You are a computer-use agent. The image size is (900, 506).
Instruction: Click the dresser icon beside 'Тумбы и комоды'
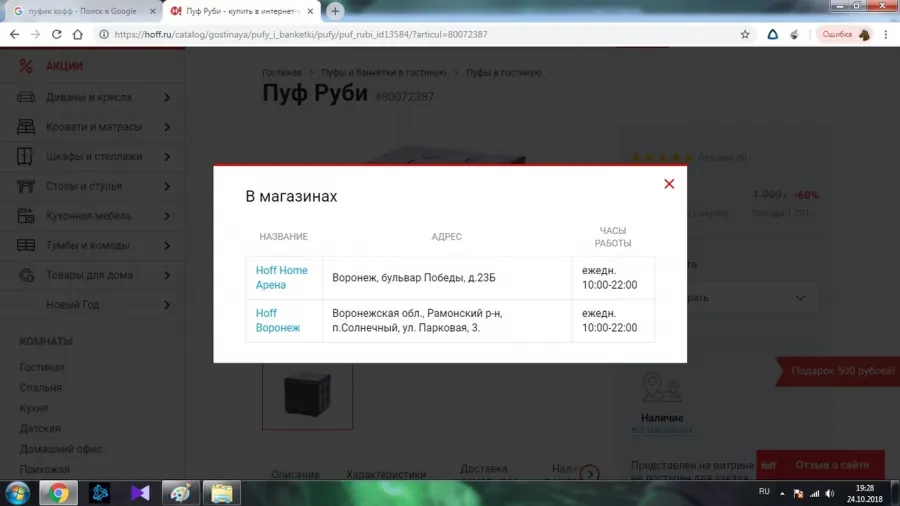click(26, 246)
